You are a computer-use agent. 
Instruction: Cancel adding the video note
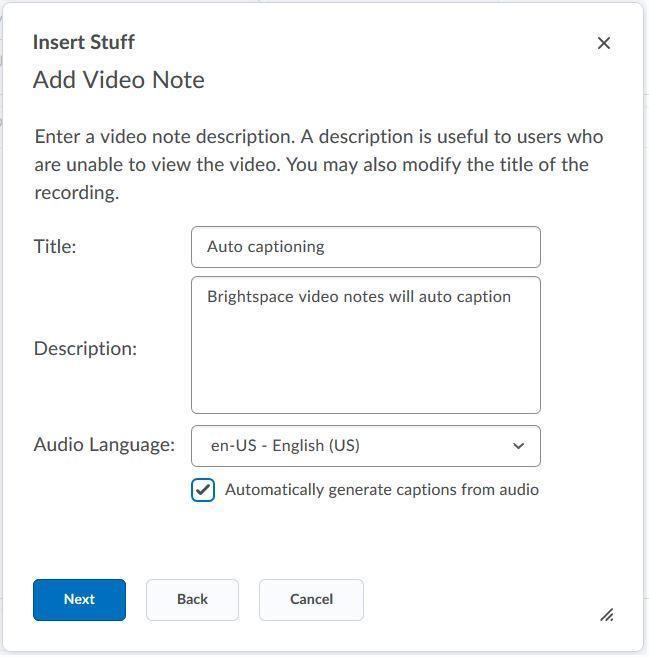pyautogui.click(x=311, y=600)
